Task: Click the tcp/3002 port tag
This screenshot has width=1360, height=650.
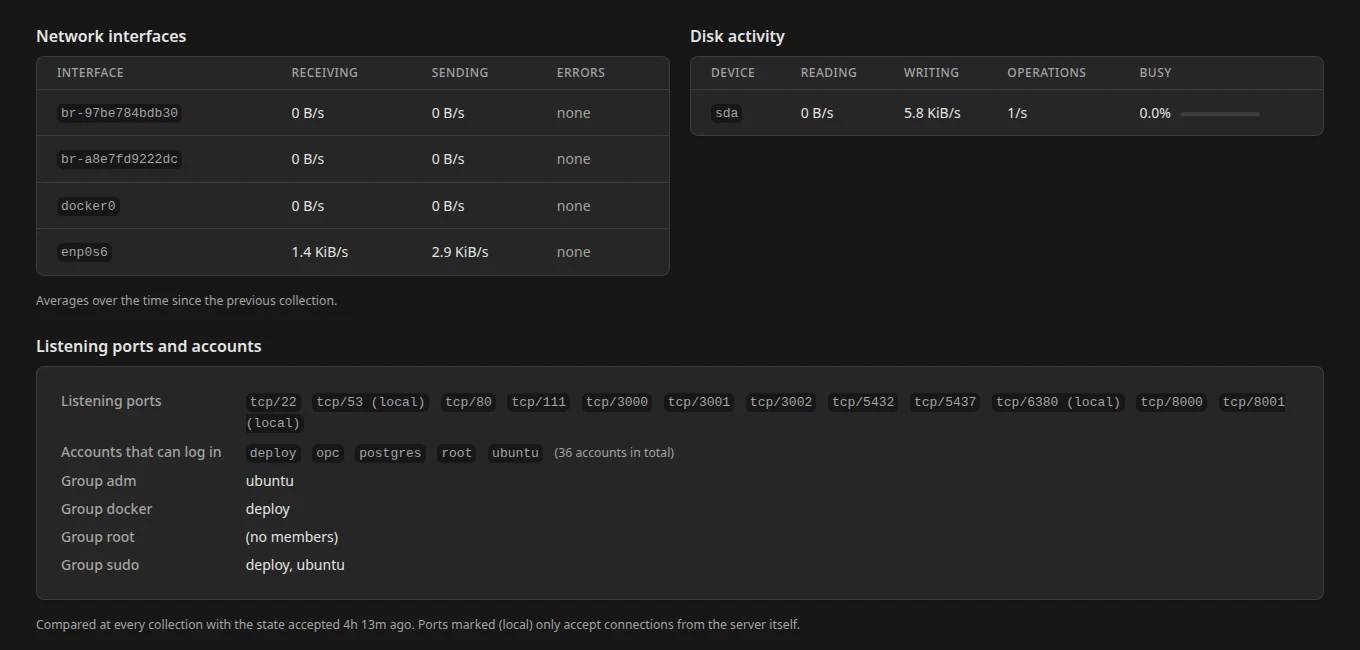Action: coord(781,402)
